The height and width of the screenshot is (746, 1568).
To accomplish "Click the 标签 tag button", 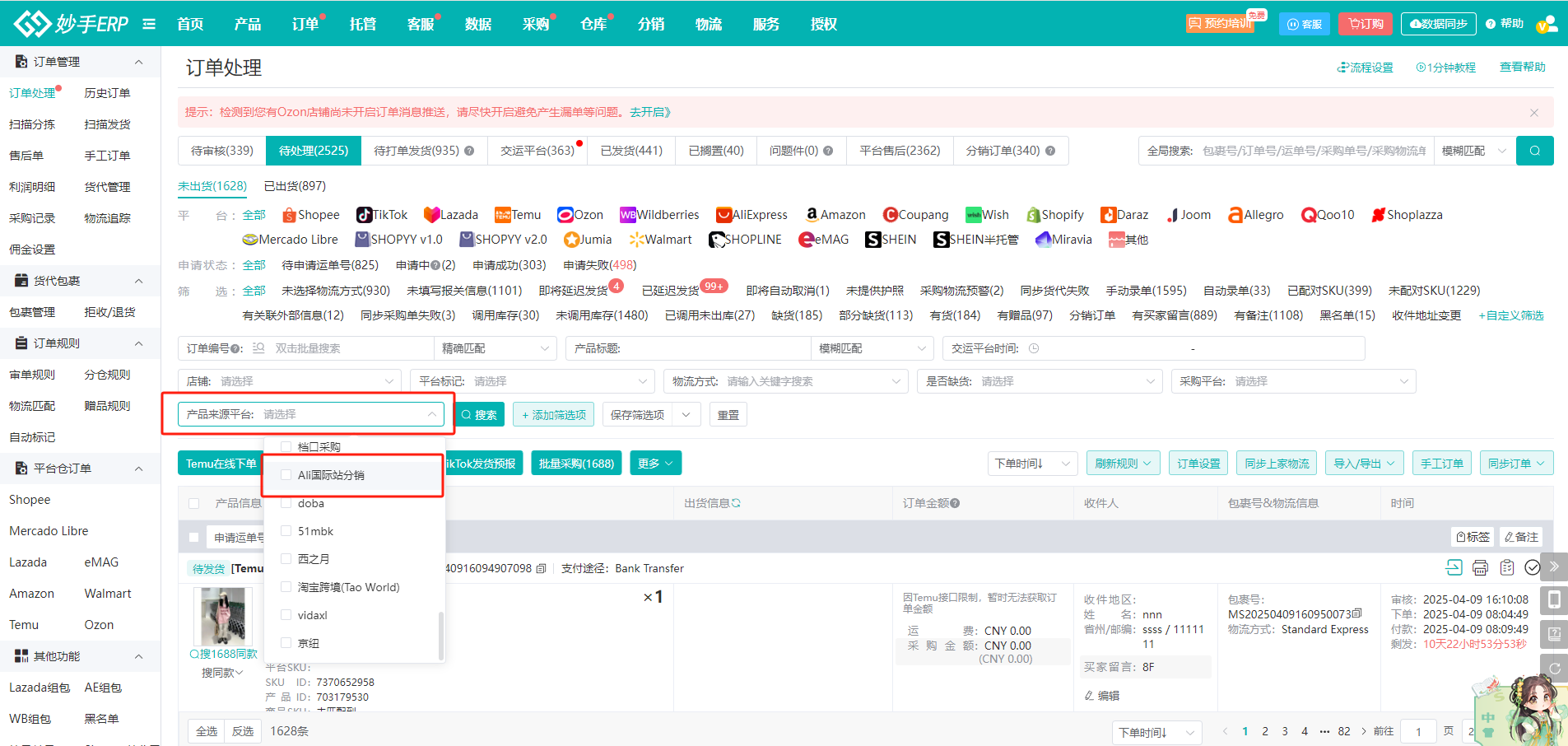I will tap(1473, 537).
